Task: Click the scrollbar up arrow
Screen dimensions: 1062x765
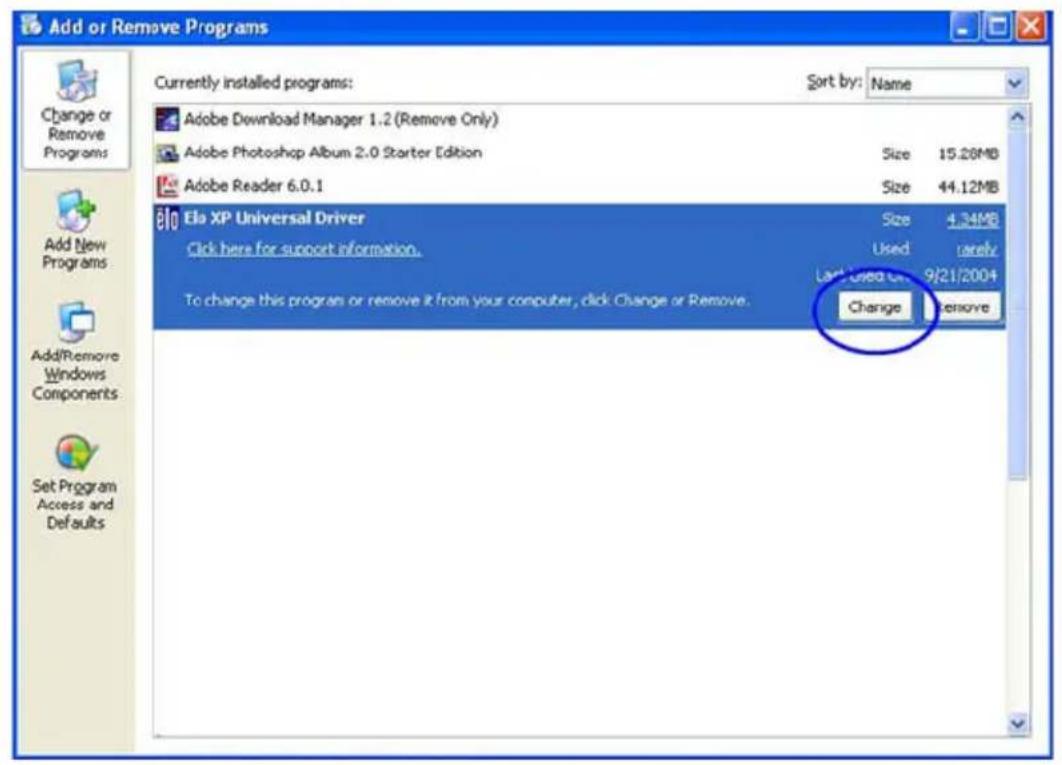Action: tap(1017, 117)
